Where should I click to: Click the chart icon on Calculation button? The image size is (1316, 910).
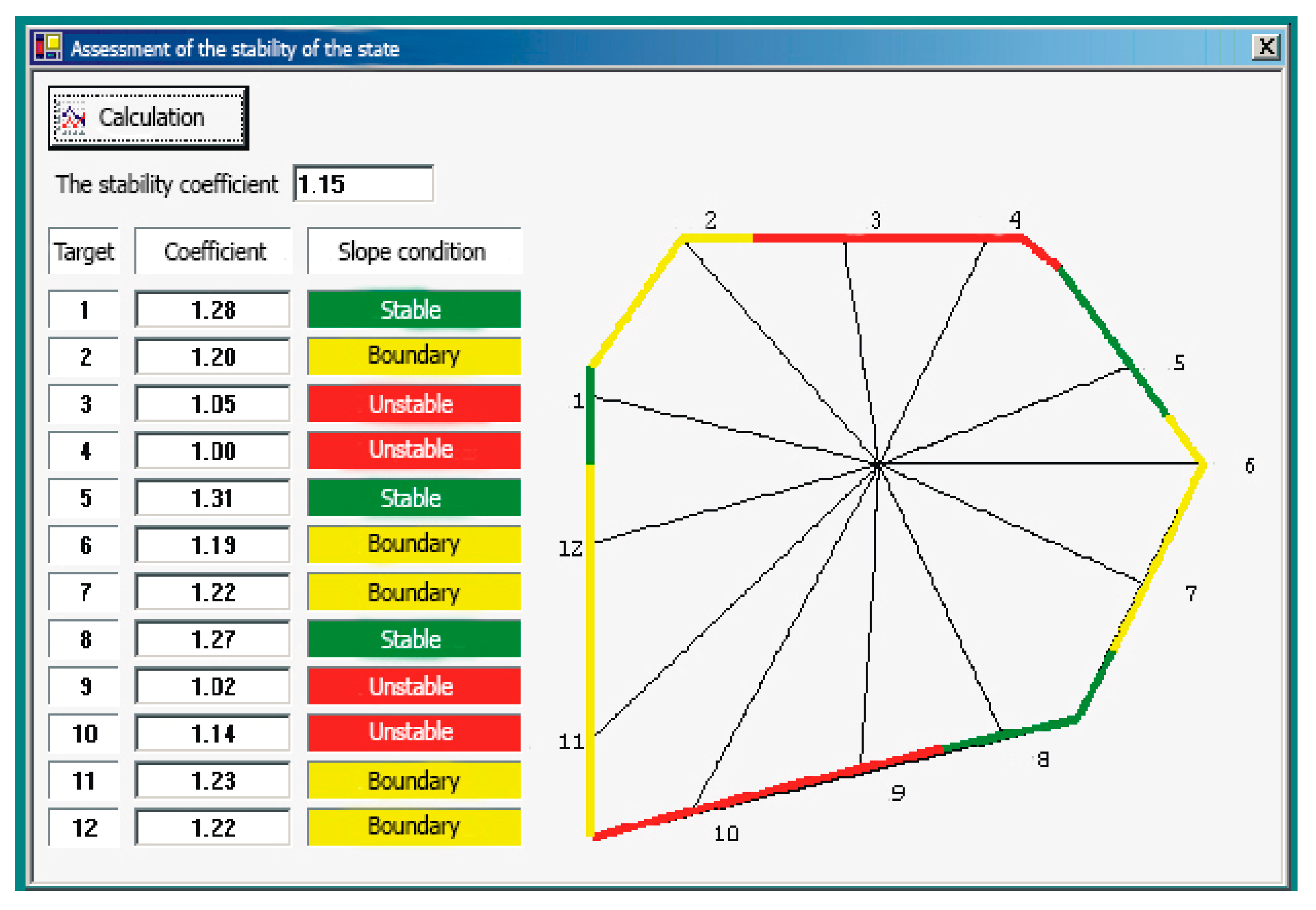72,118
